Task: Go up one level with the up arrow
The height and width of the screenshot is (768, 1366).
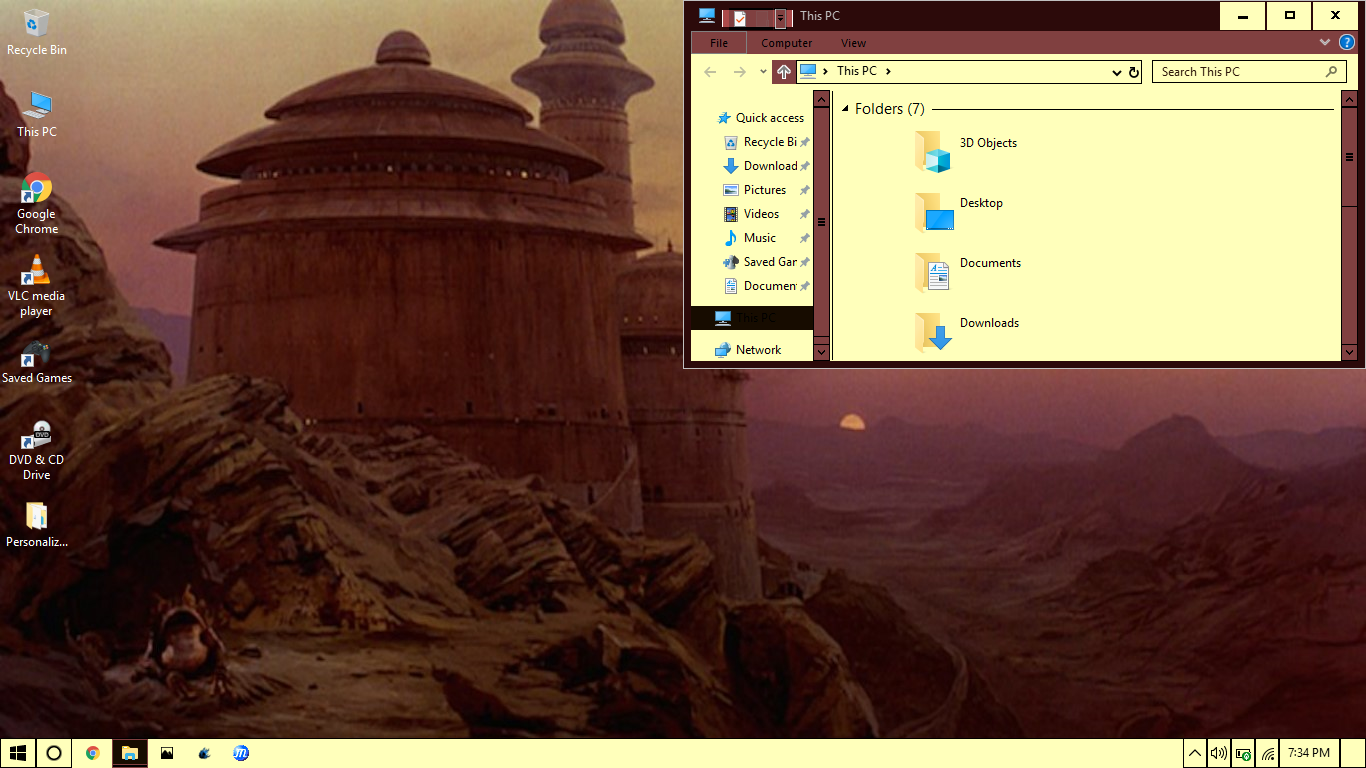Action: pyautogui.click(x=784, y=71)
